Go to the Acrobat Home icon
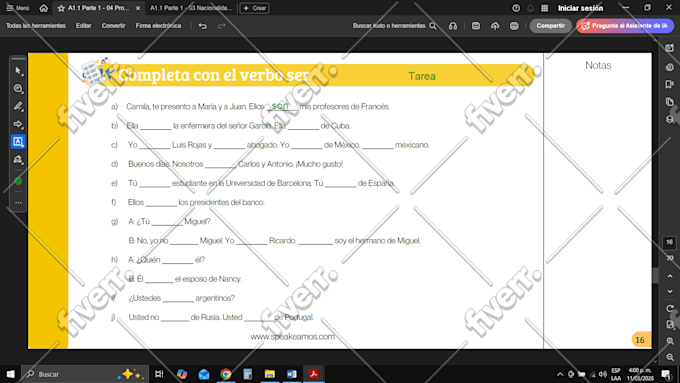 point(43,8)
